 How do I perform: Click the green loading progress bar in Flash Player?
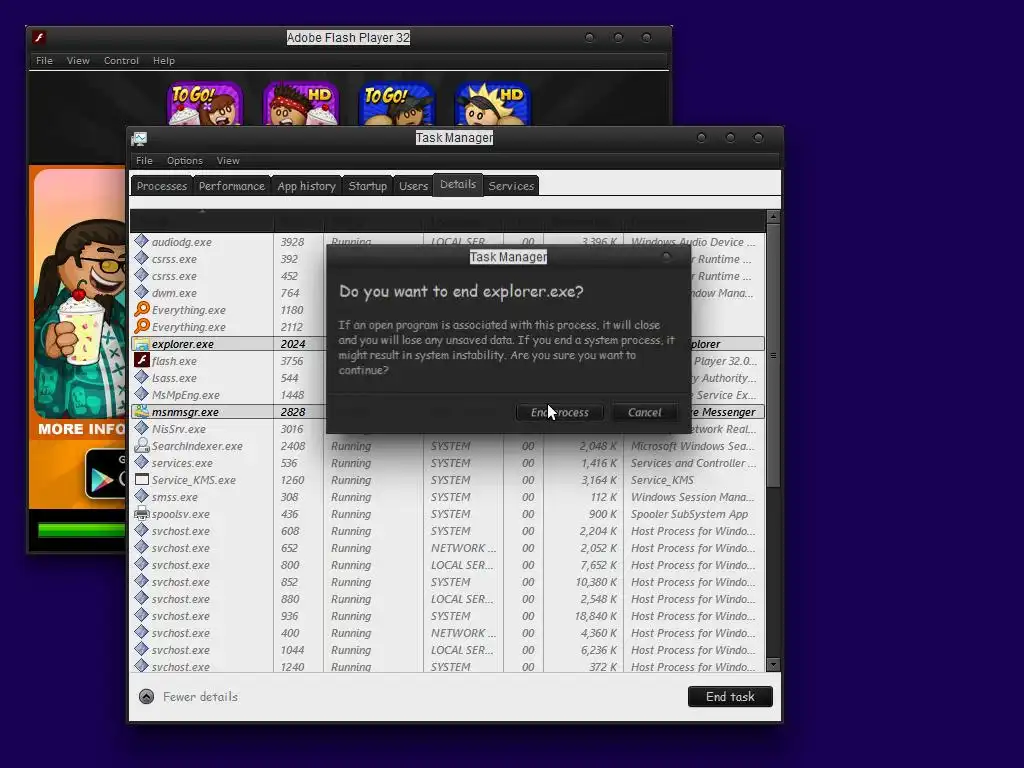pyautogui.click(x=82, y=530)
